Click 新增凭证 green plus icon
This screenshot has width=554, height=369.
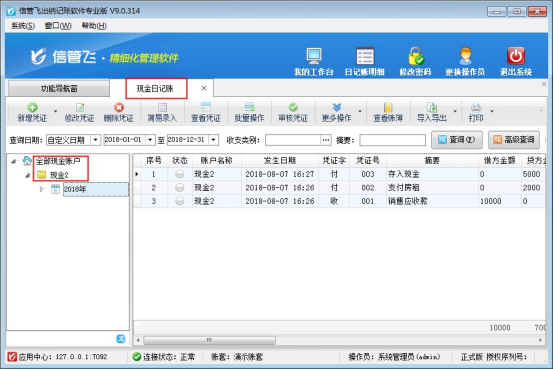click(33, 107)
